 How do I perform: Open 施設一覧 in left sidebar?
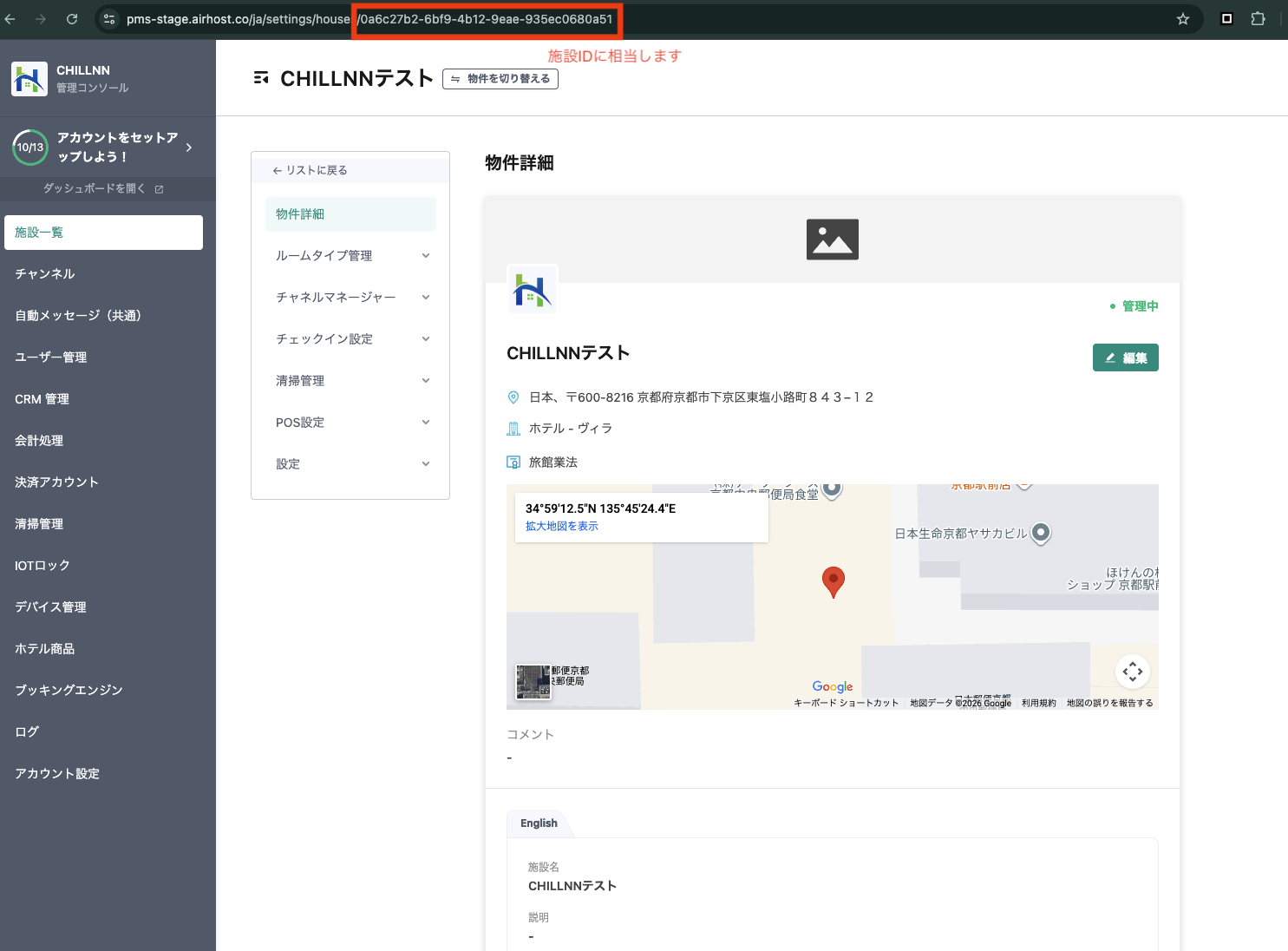click(103, 233)
